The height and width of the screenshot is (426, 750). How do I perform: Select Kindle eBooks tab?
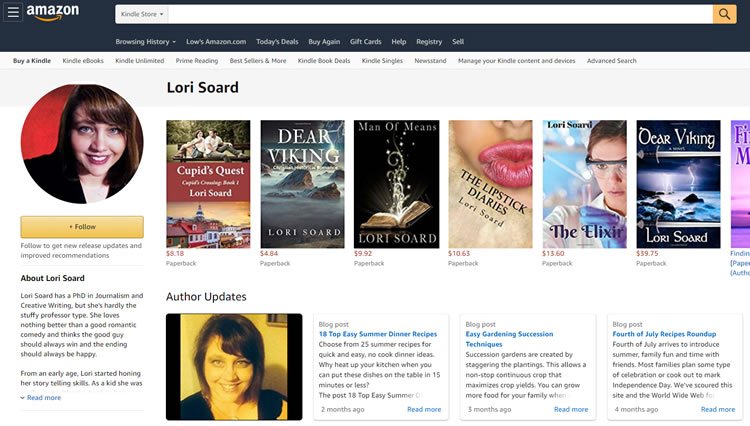coord(83,61)
